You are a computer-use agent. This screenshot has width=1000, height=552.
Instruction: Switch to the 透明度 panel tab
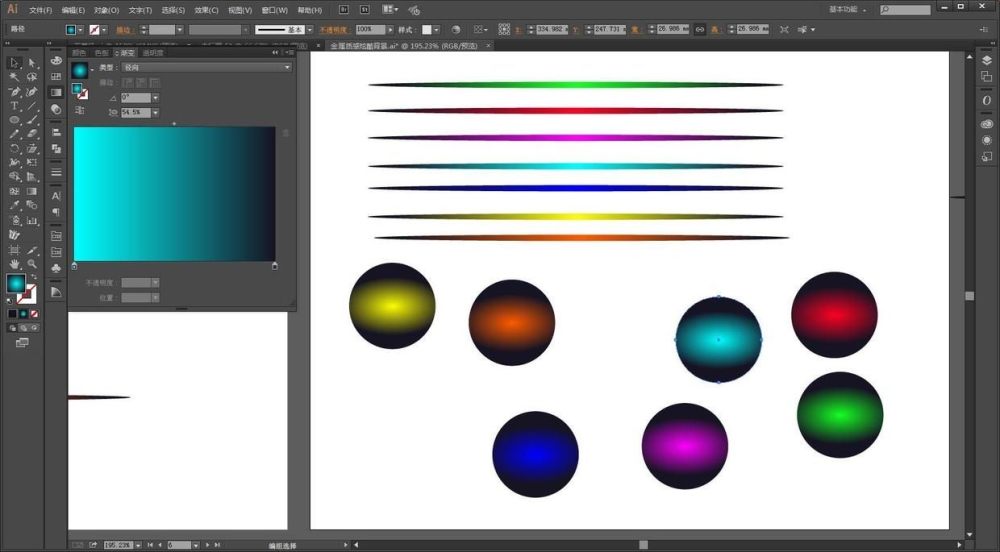(152, 53)
